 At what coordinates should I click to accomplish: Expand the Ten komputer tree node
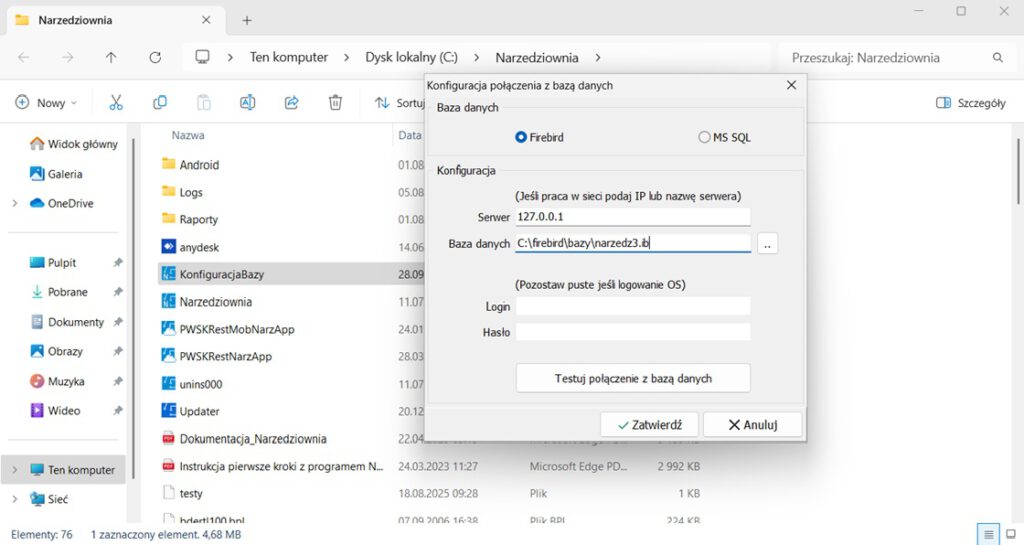14,469
